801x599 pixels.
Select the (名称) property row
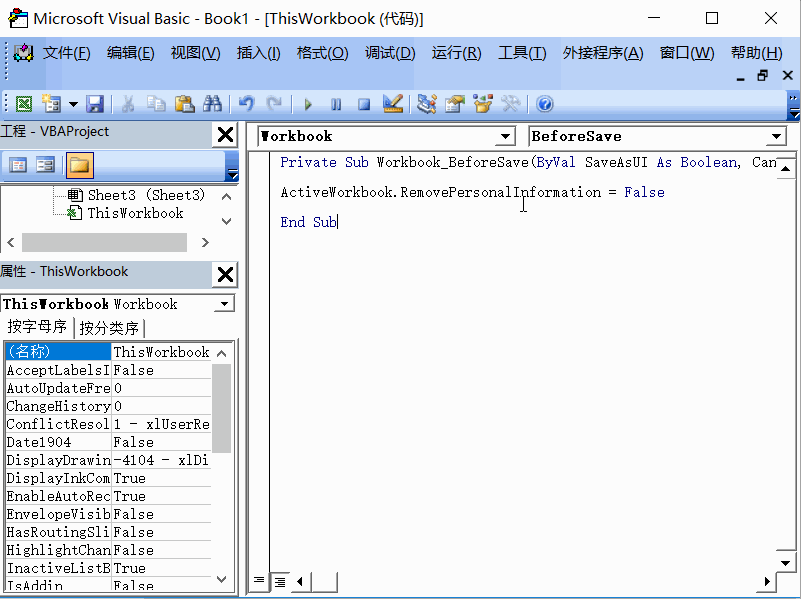tap(108, 352)
